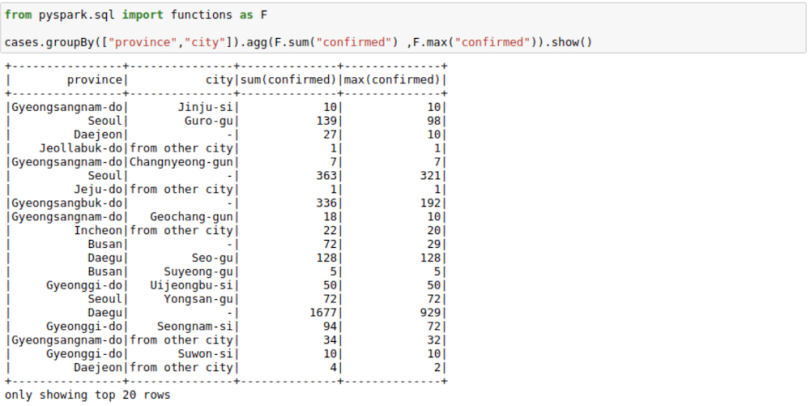
Task: Click the F.sum("confirmed") expression
Action: pos(336,42)
